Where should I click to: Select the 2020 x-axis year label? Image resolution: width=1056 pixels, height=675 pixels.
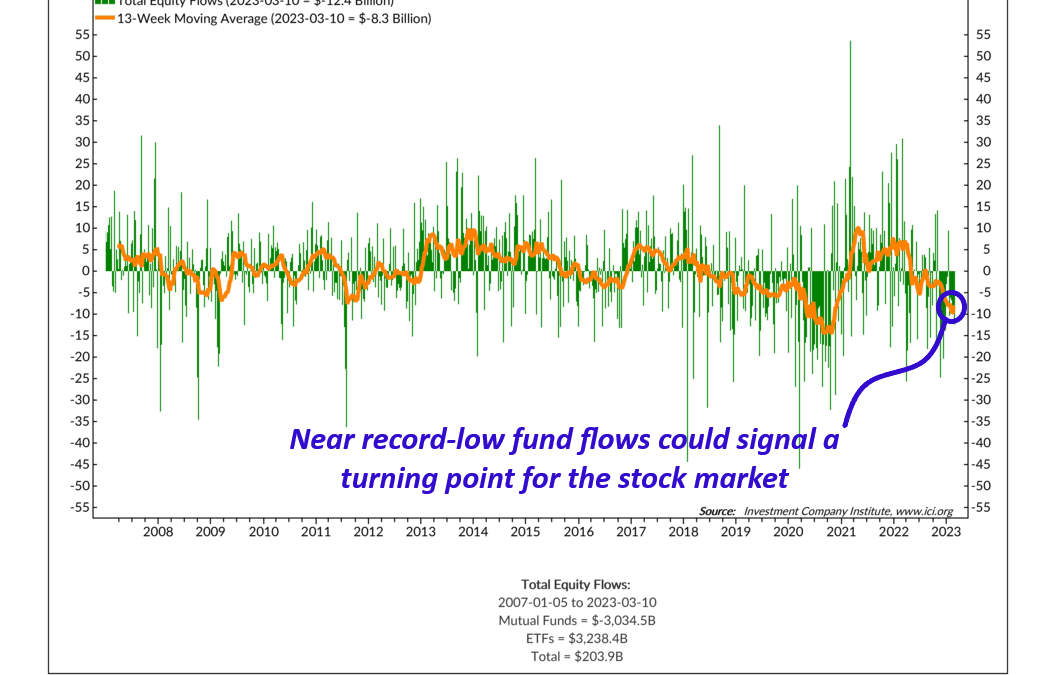(788, 532)
